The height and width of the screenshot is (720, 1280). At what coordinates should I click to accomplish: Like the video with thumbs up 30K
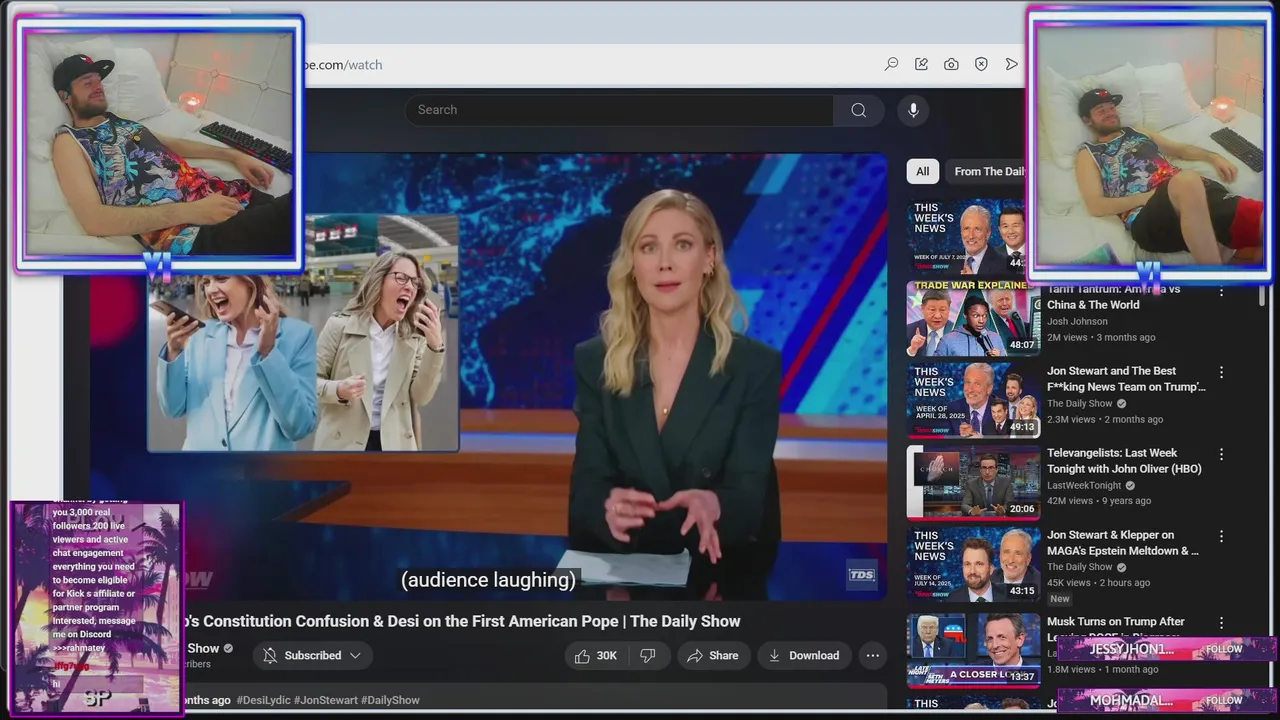point(595,656)
